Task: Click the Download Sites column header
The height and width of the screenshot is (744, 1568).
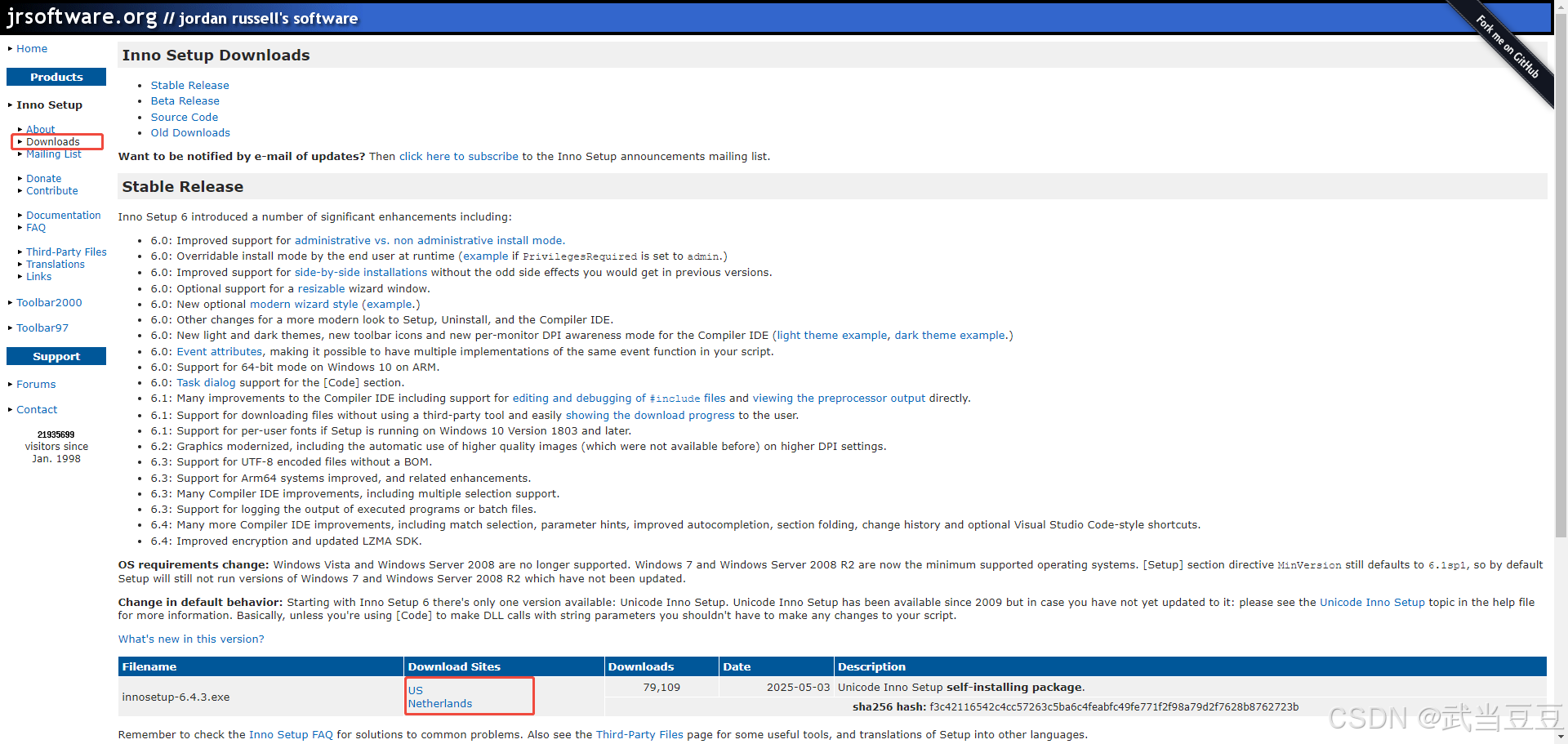Action: point(504,667)
